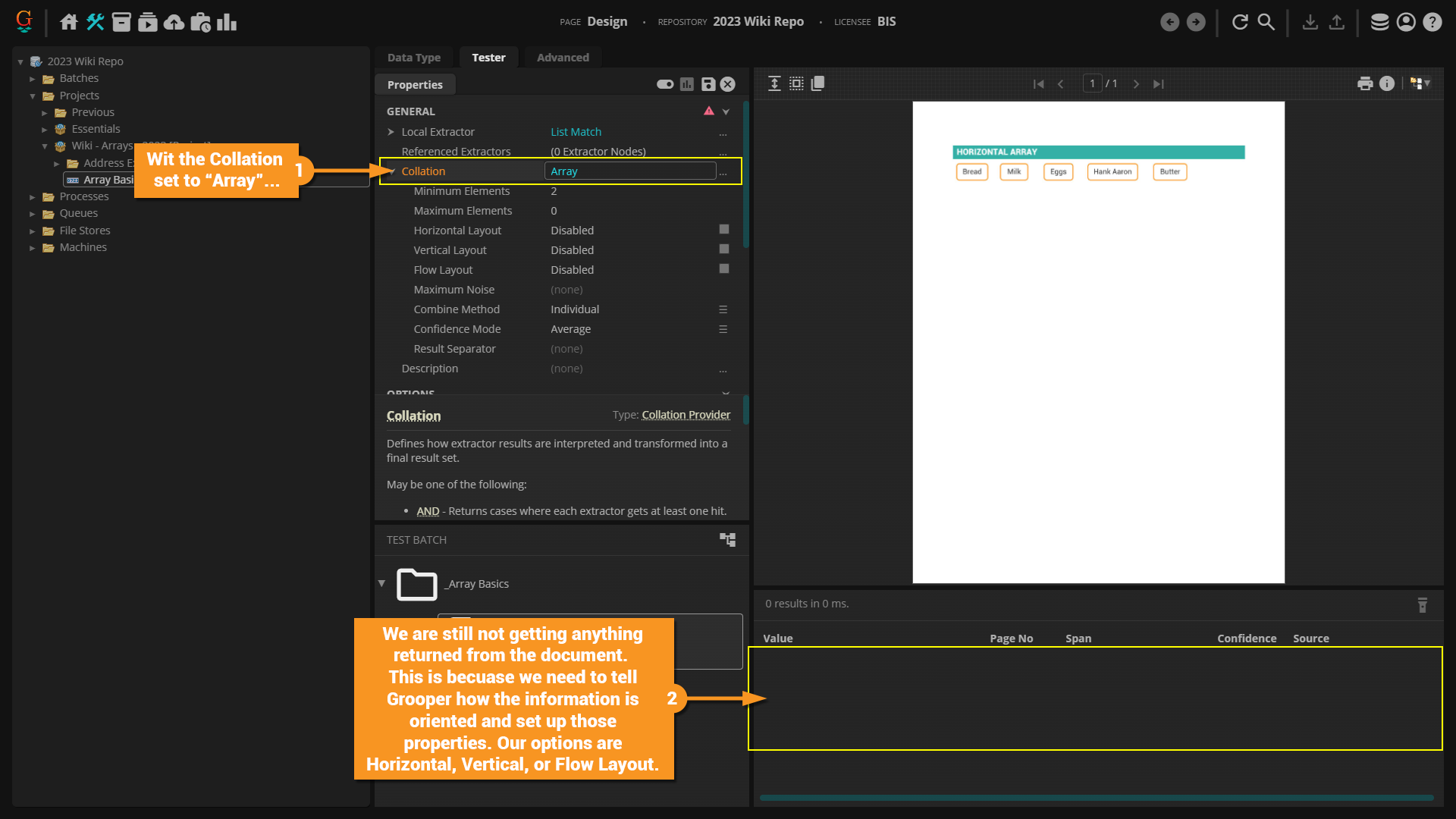
Task: Click the Collation Provider type link
Action: click(x=686, y=415)
